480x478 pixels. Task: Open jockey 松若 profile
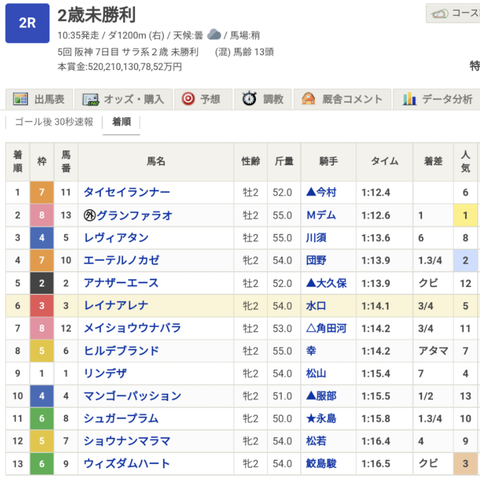click(316, 441)
